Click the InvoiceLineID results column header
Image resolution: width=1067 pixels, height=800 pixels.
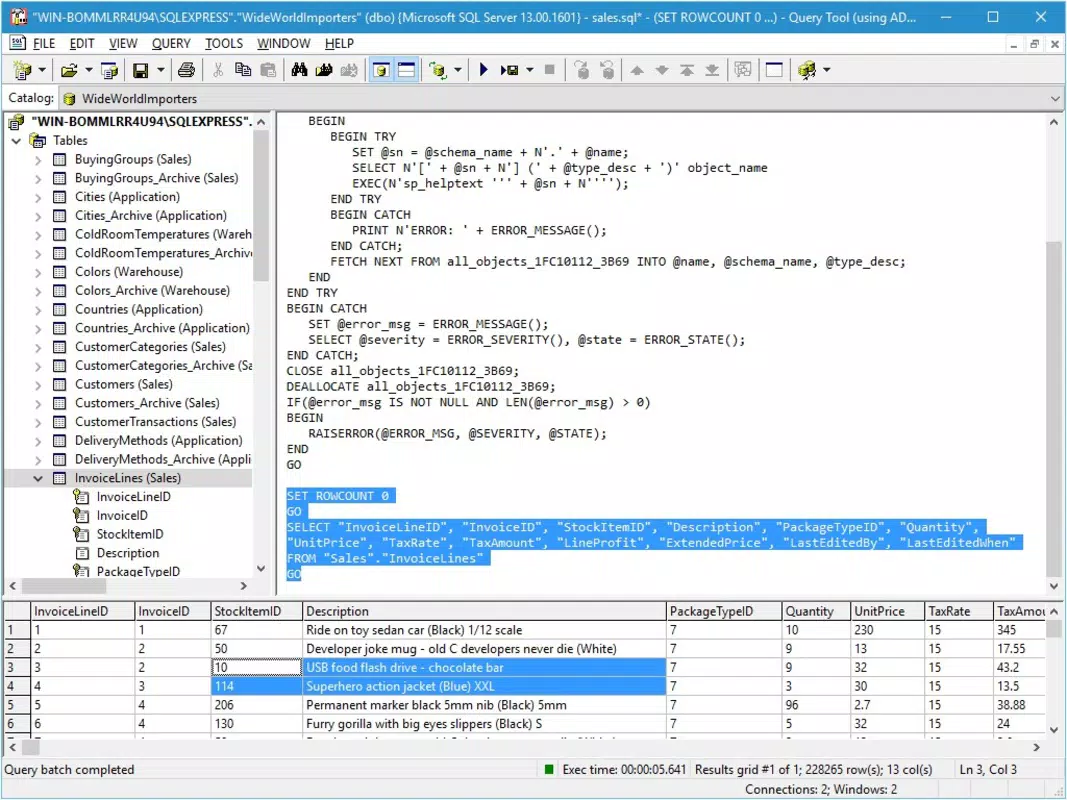coord(83,612)
